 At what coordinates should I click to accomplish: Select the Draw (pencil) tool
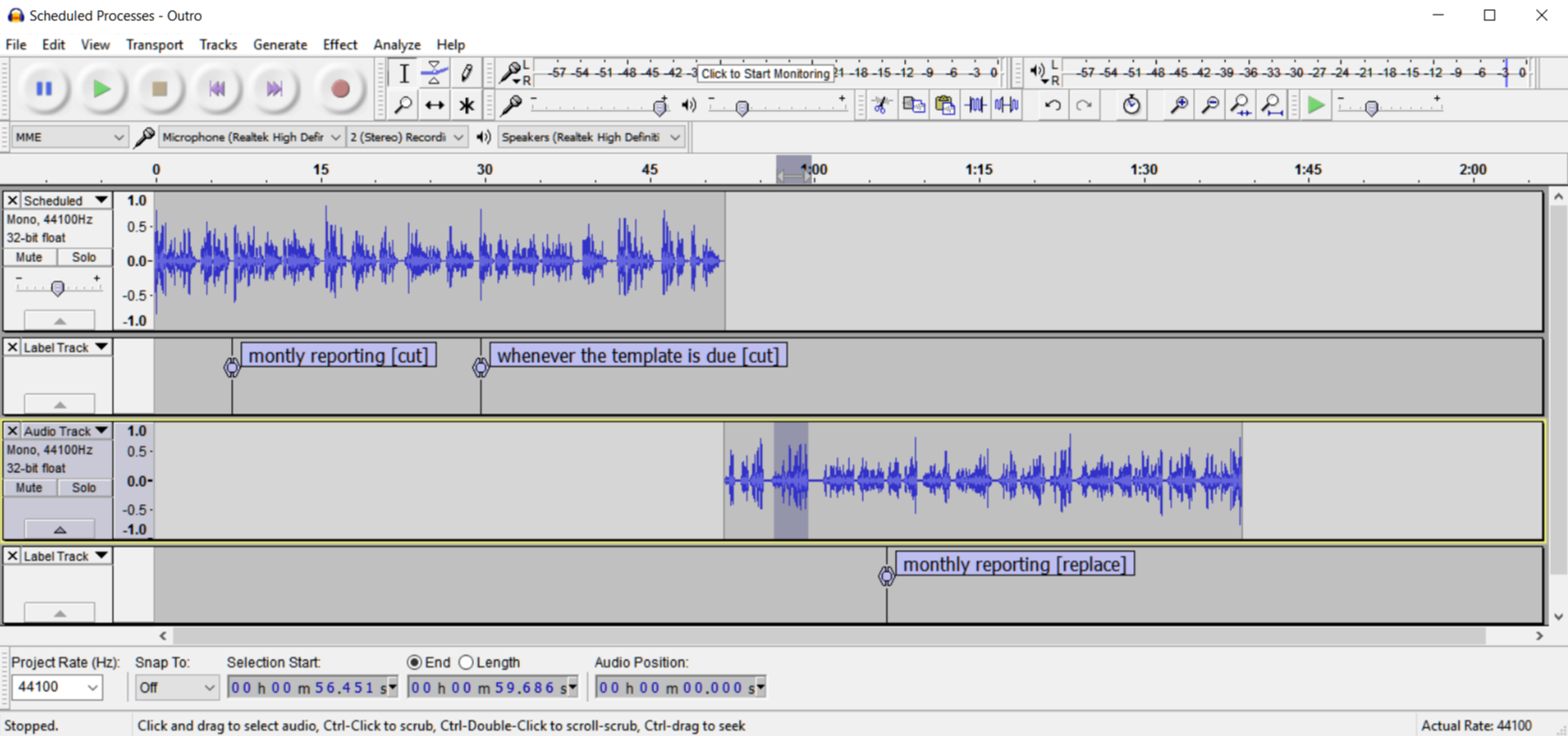[x=466, y=73]
